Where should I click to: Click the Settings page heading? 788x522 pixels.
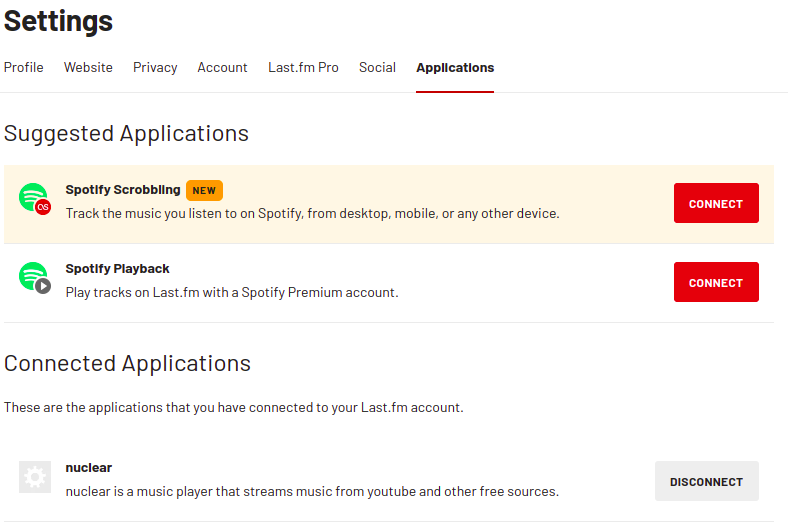58,21
